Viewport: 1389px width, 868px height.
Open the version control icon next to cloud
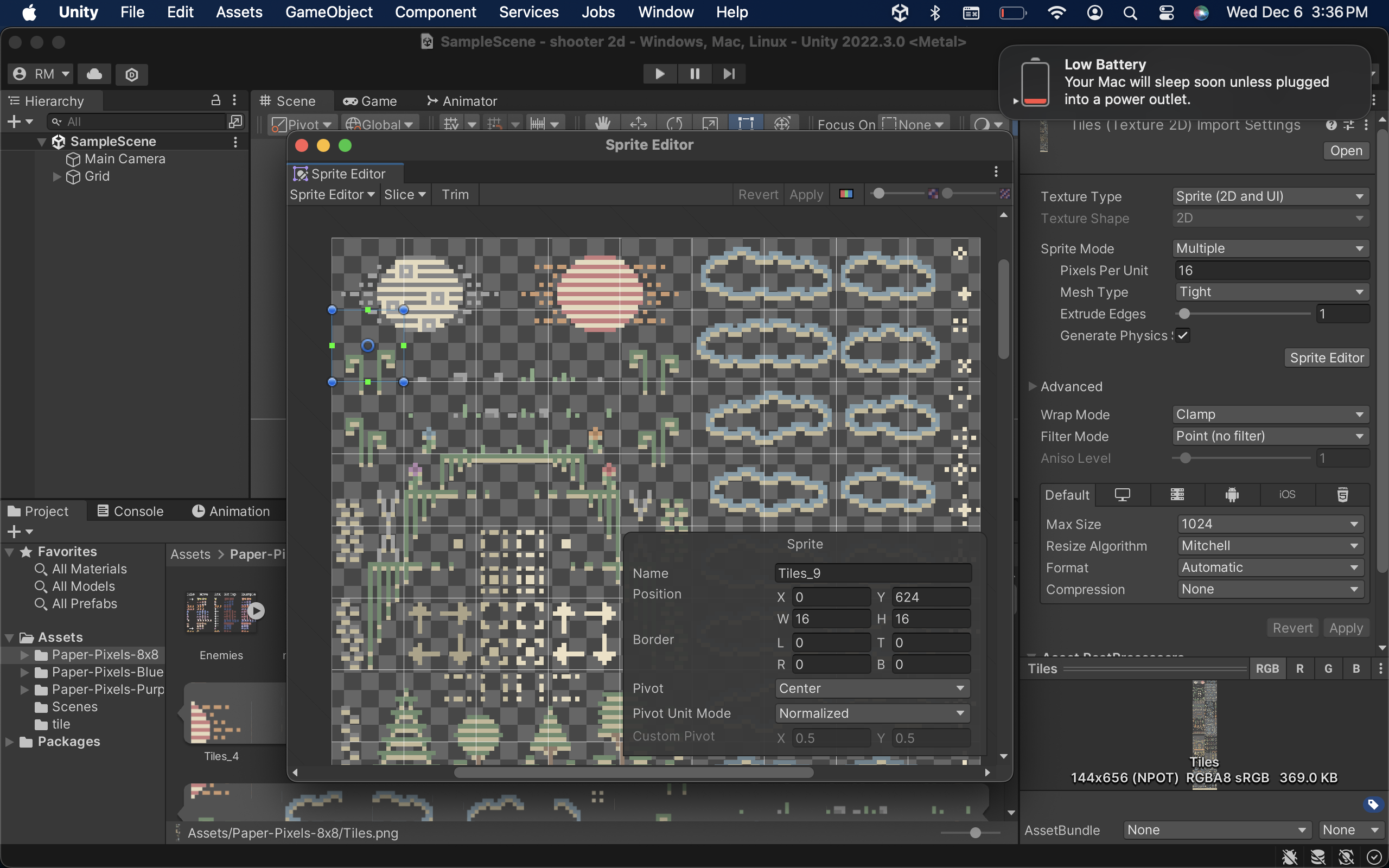tap(131, 74)
